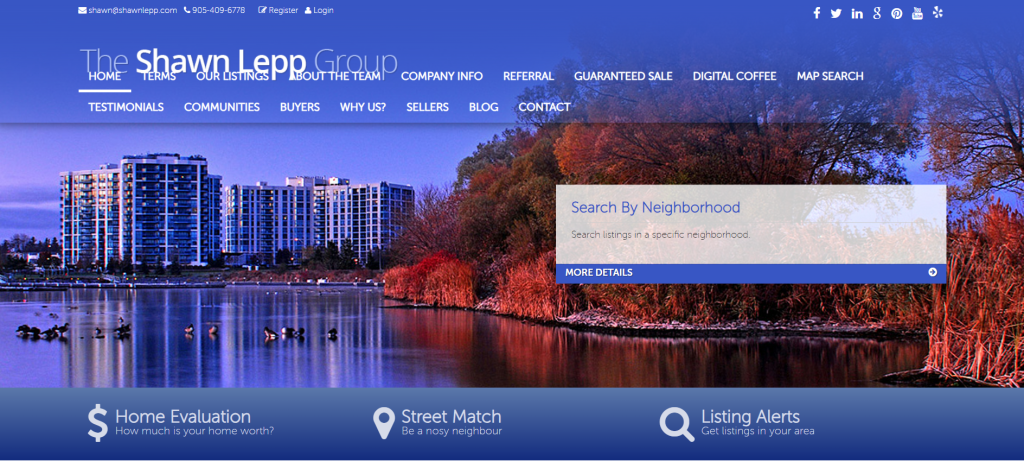Open the Listing Alerts link
Viewport: 1024px width, 462px height.
pos(750,416)
